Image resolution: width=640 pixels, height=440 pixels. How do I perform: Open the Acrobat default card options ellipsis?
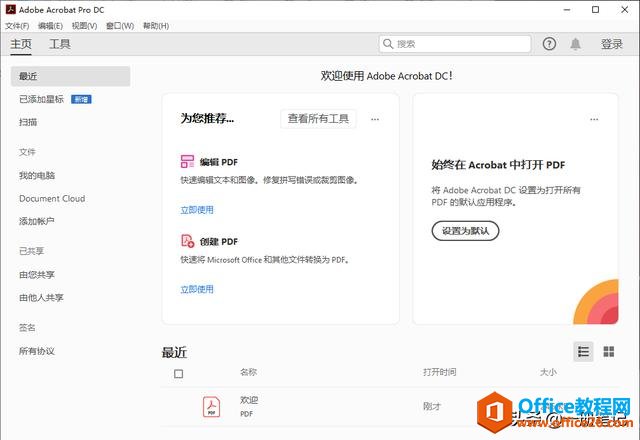594,119
